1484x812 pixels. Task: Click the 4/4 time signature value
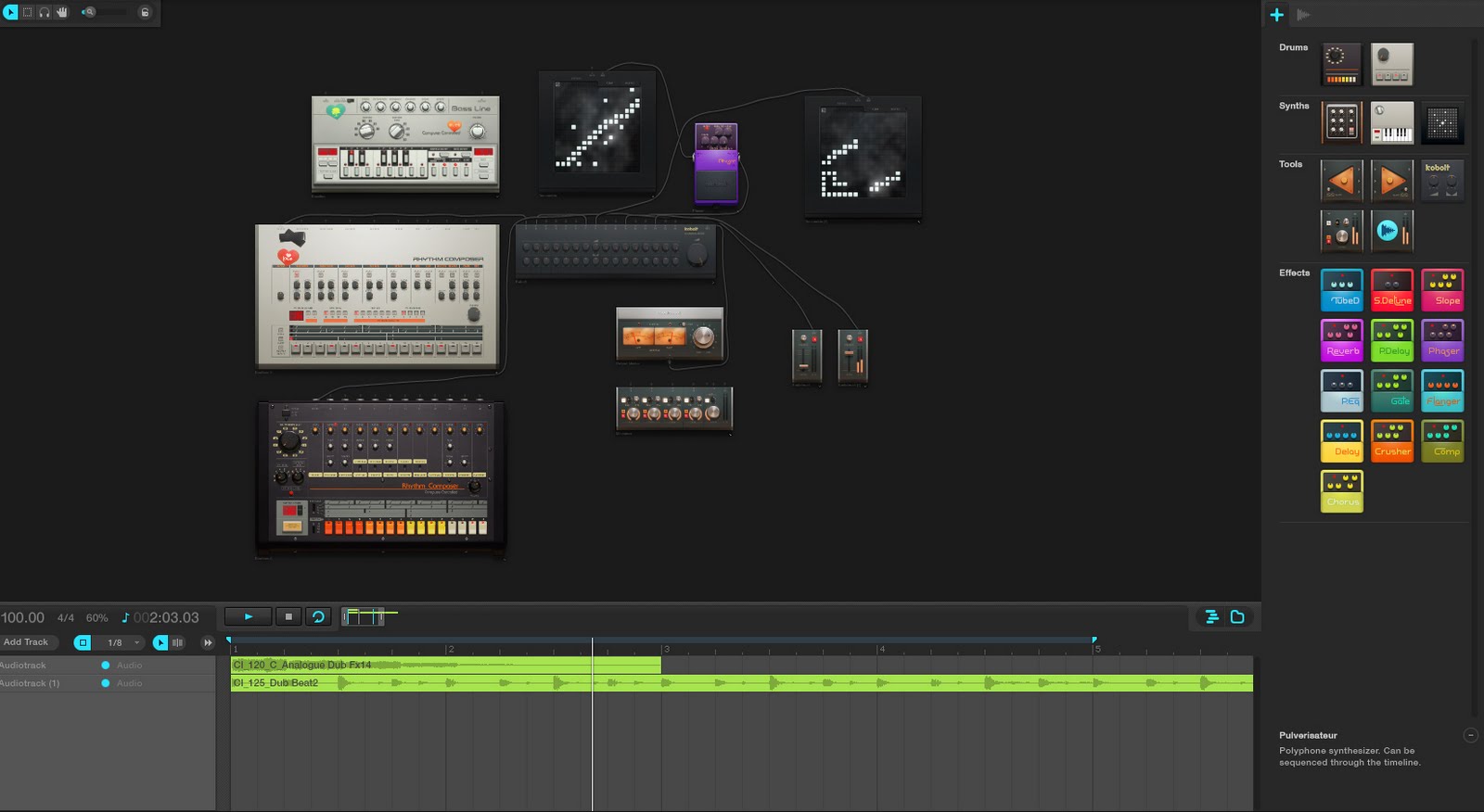pyautogui.click(x=66, y=618)
